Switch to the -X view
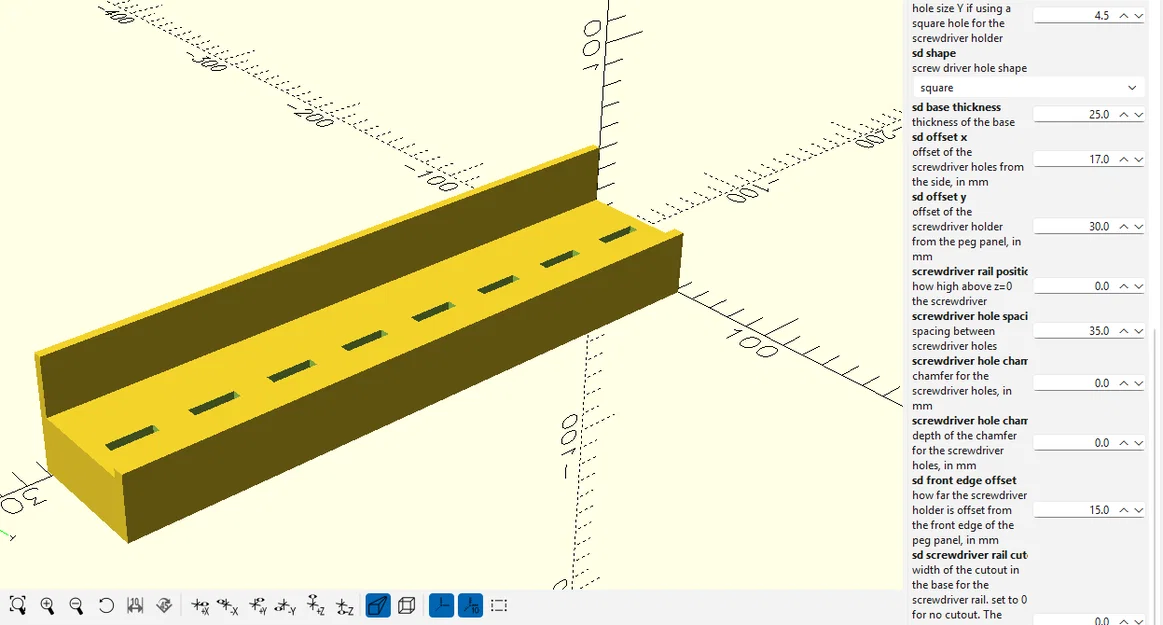The height and width of the screenshot is (625, 1163). click(228, 606)
